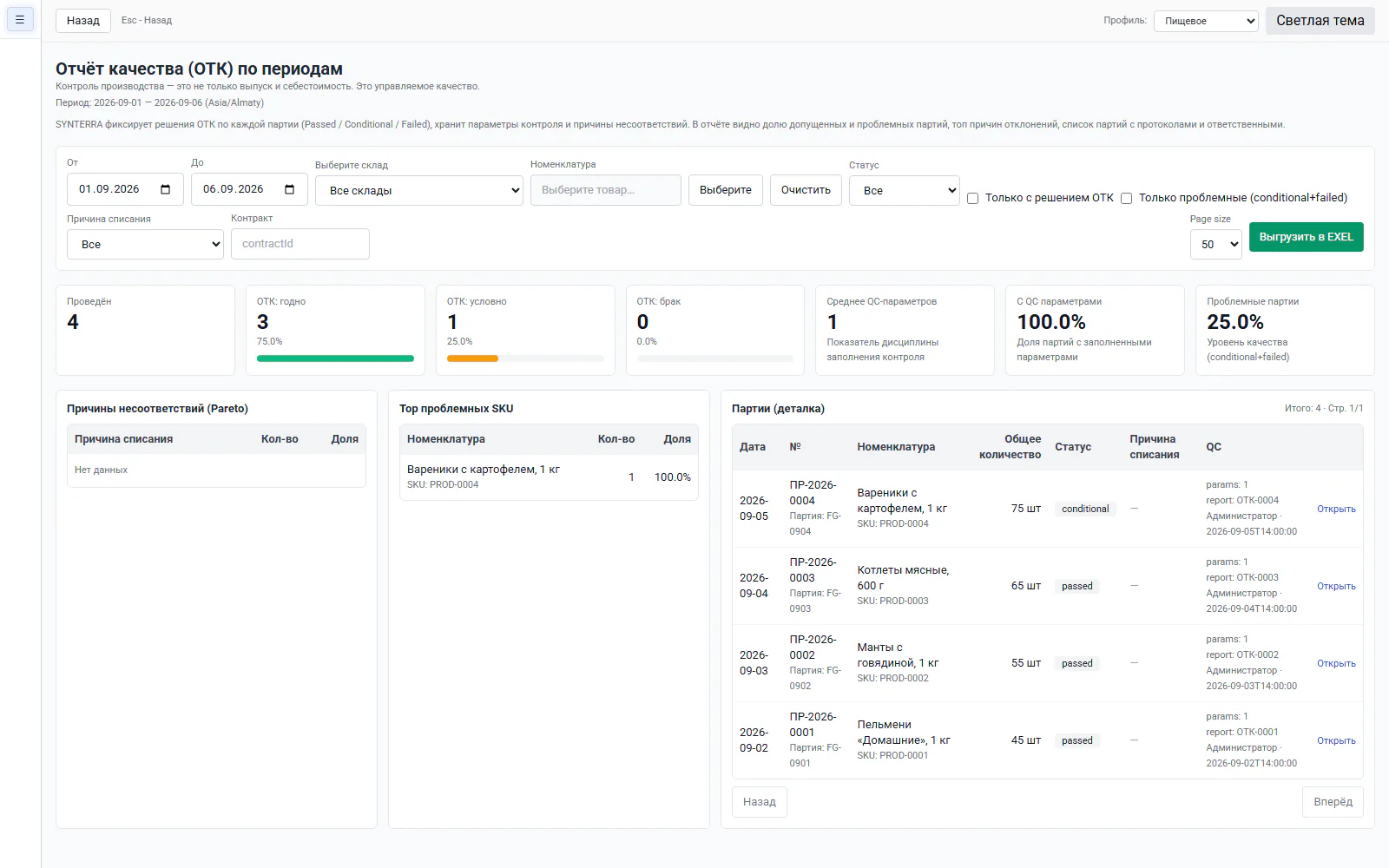Clear filters with Очистить button
Viewport: 1389px width, 868px height.
[x=806, y=190]
